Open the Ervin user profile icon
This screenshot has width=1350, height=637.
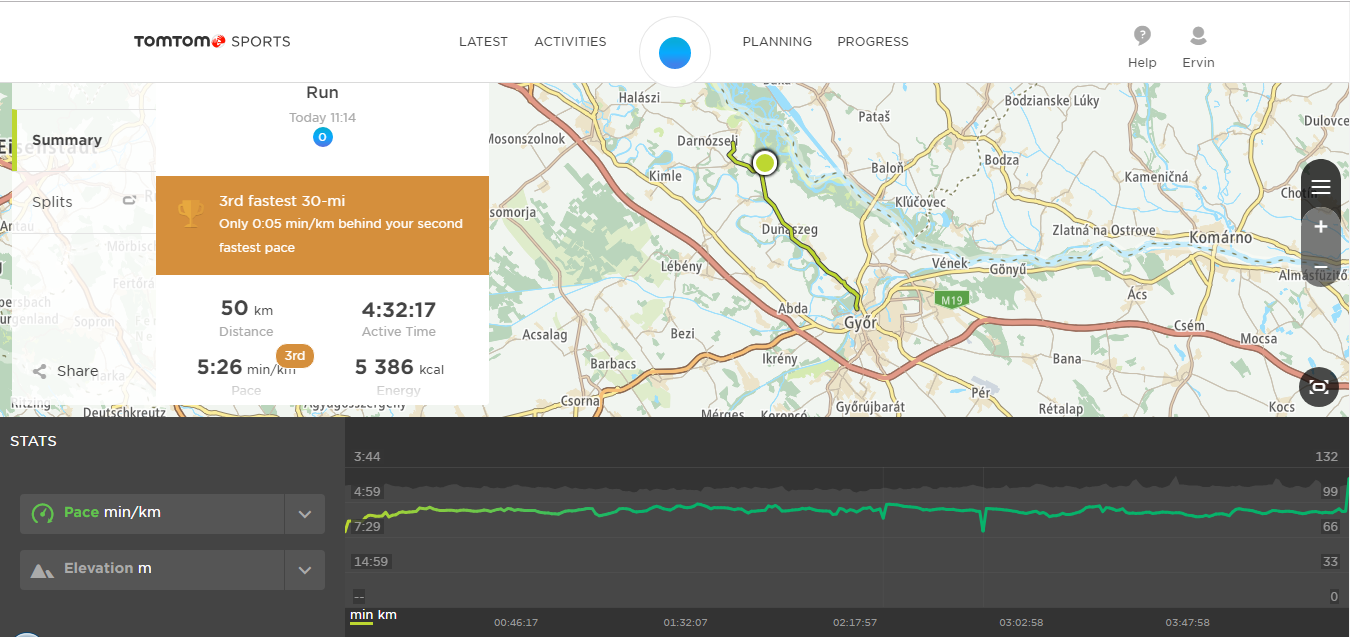pyautogui.click(x=1198, y=36)
